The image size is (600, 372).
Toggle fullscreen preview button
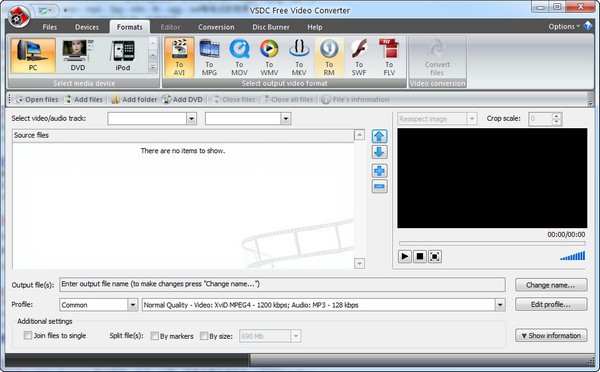click(x=435, y=256)
